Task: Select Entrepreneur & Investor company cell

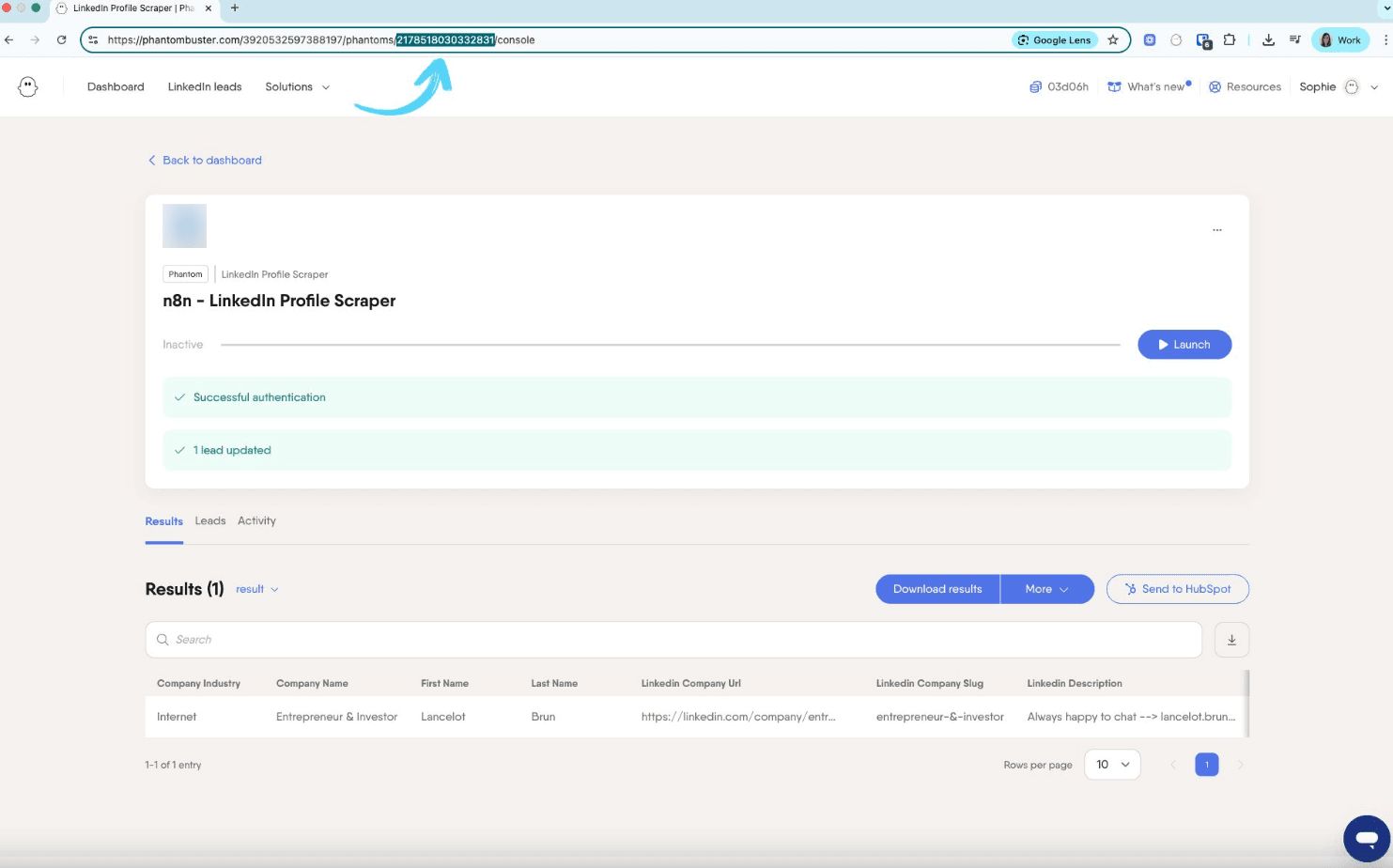Action: [336, 717]
